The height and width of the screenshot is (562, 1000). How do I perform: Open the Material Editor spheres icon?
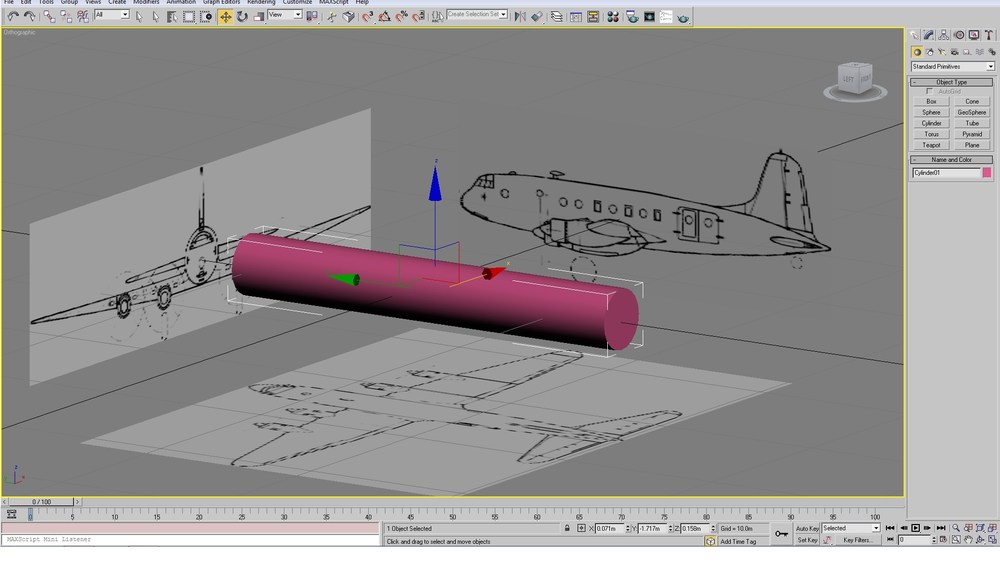(612, 17)
